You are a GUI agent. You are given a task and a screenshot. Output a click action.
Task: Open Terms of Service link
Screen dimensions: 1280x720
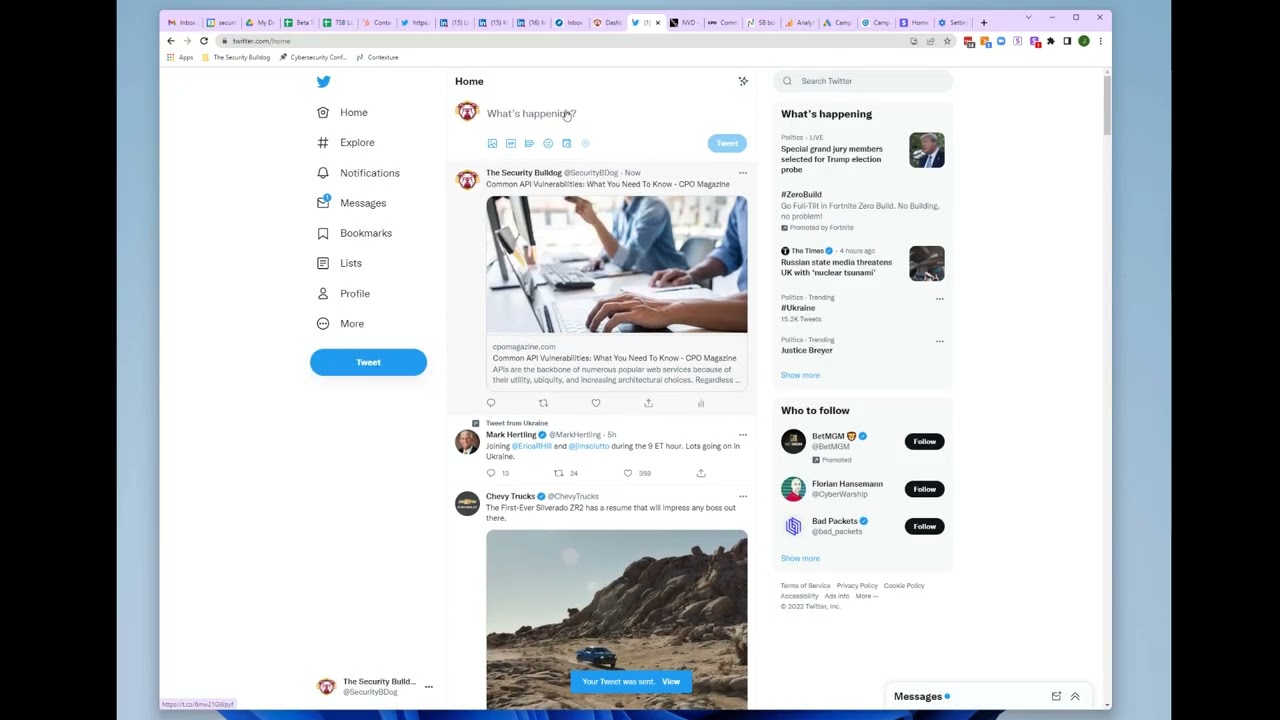[x=805, y=586]
